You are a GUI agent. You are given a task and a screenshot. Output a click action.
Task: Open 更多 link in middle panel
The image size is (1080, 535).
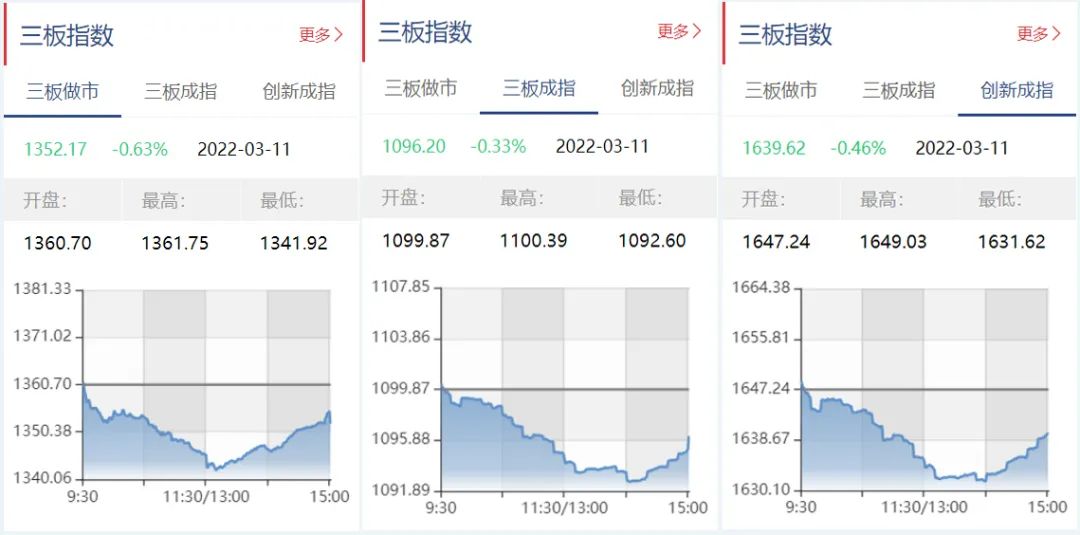679,31
